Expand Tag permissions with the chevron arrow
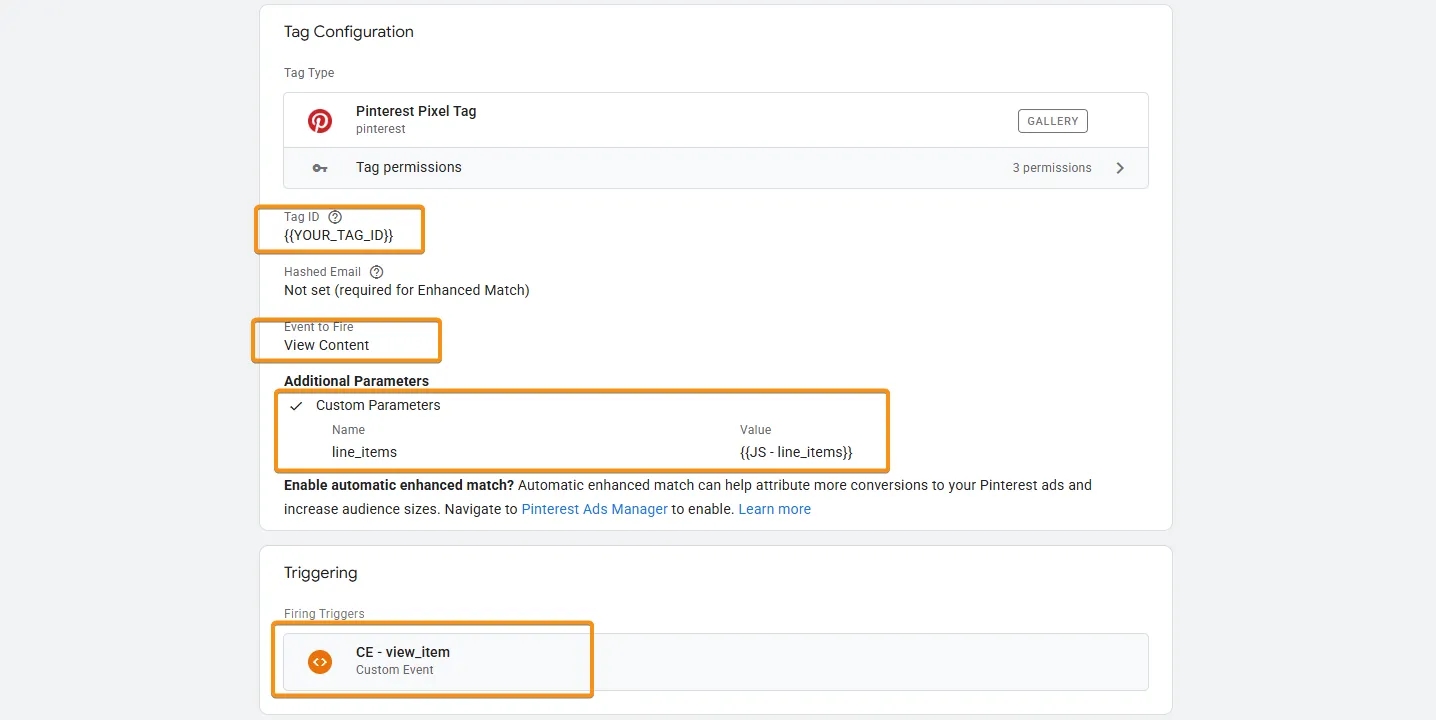 tap(1120, 168)
